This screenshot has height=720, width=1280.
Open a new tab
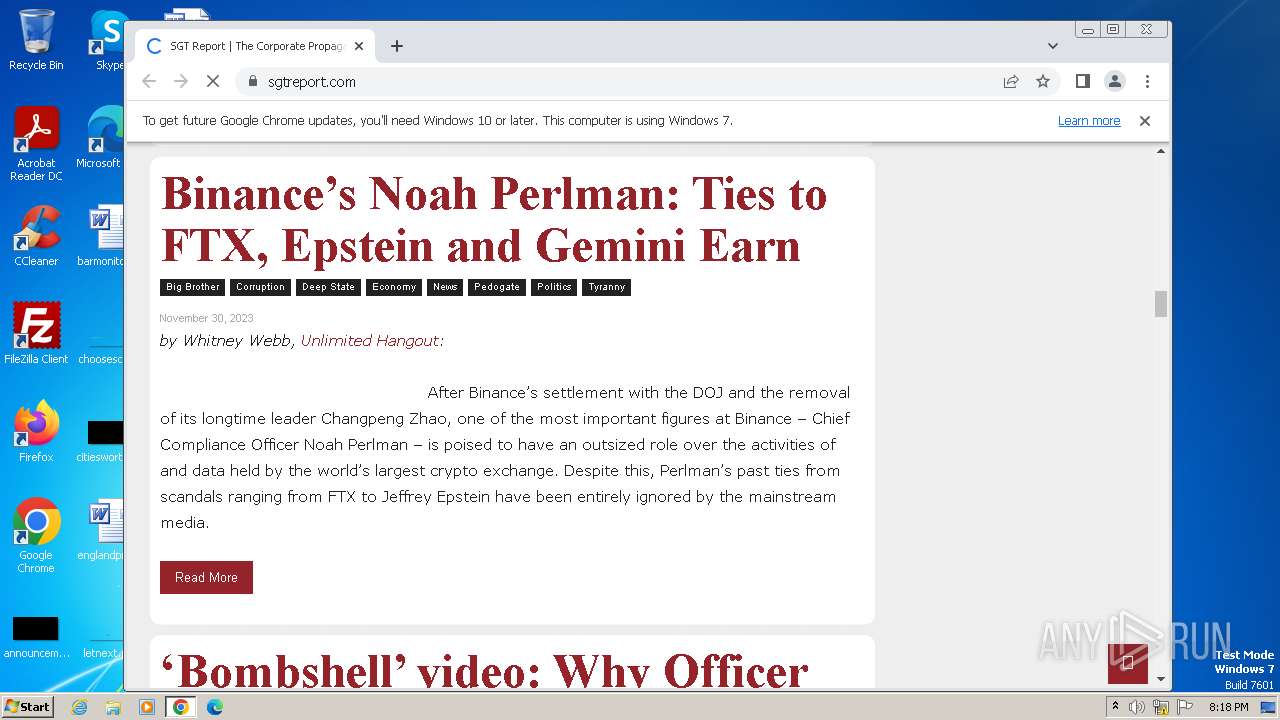point(397,46)
